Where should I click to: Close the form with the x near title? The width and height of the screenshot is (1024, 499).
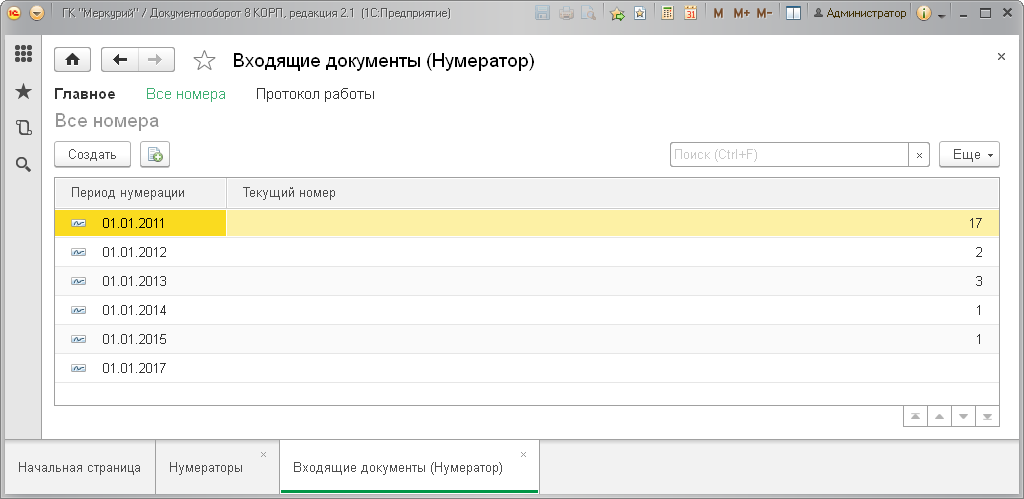tap(1001, 57)
